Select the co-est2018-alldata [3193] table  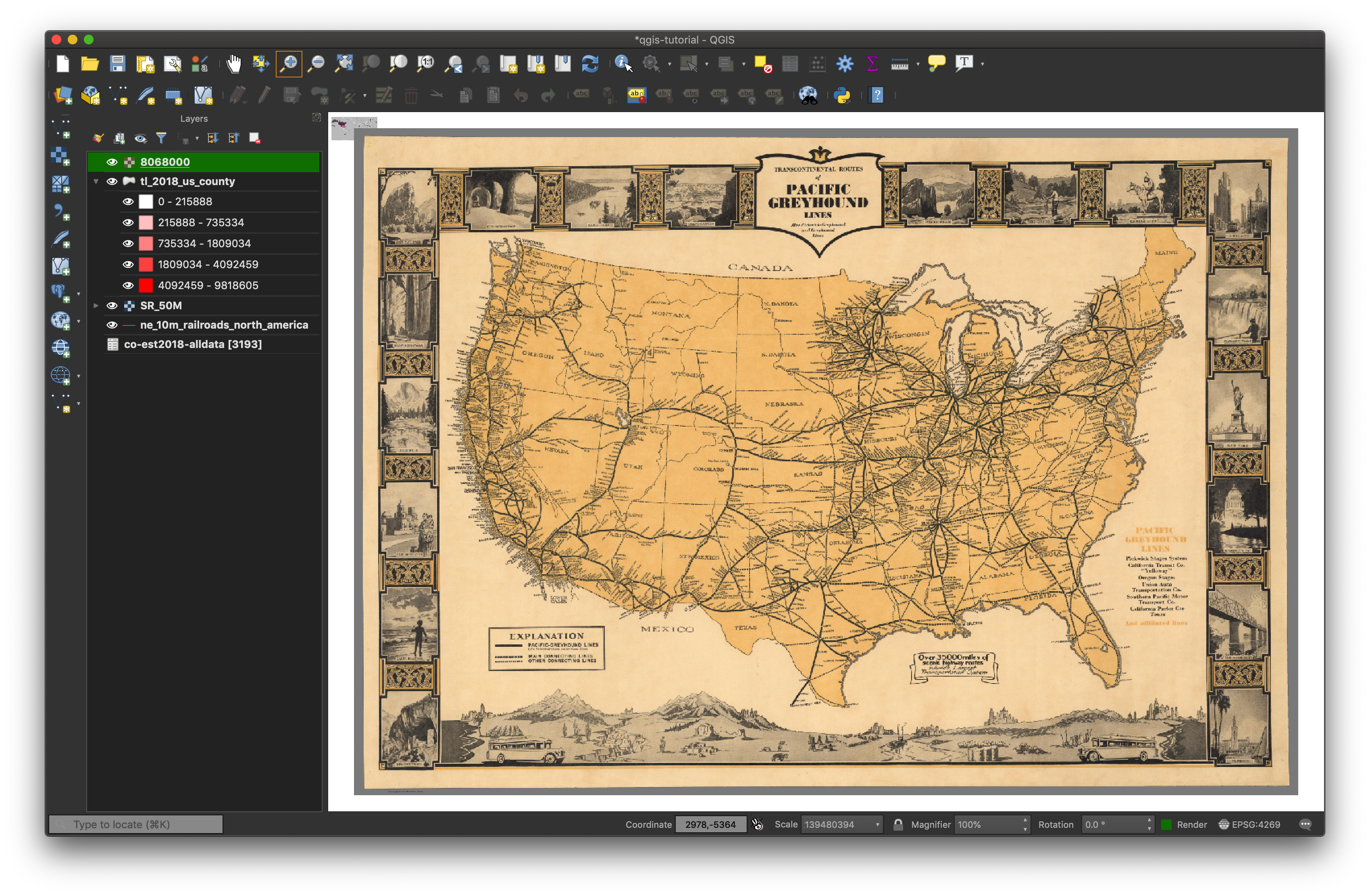tap(192, 344)
